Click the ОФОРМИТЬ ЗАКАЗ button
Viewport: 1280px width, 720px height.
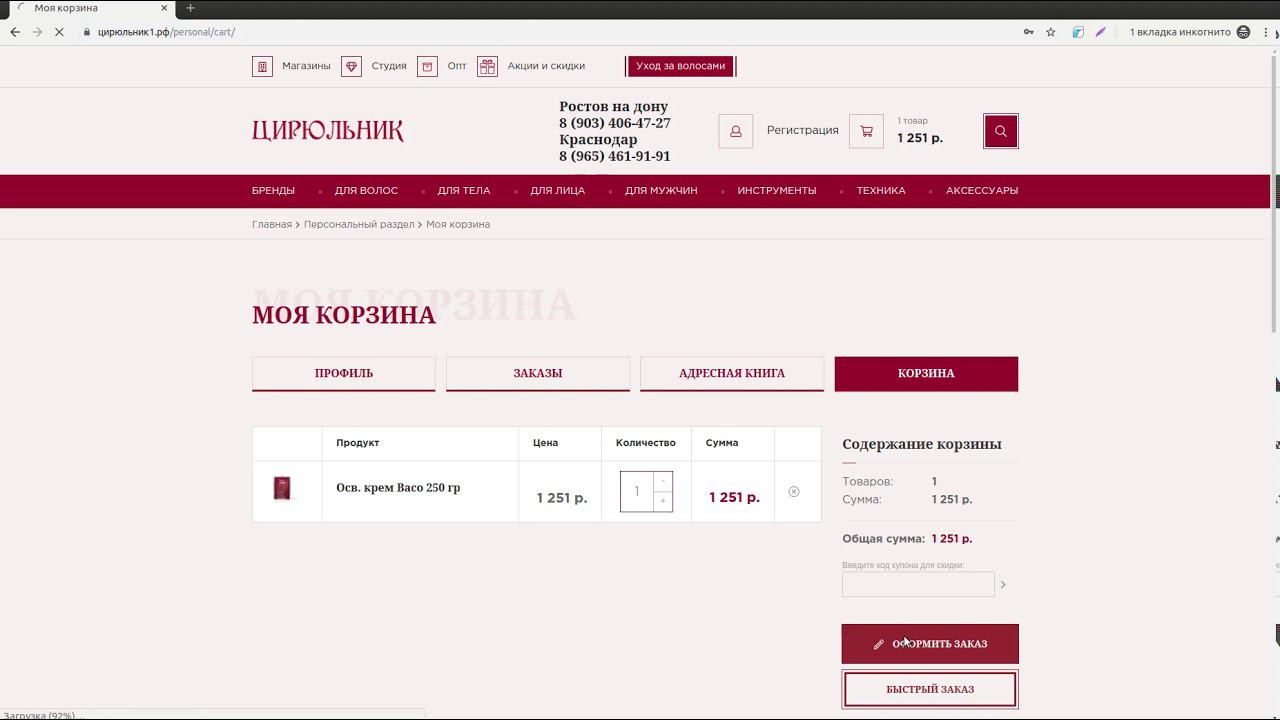pos(930,644)
